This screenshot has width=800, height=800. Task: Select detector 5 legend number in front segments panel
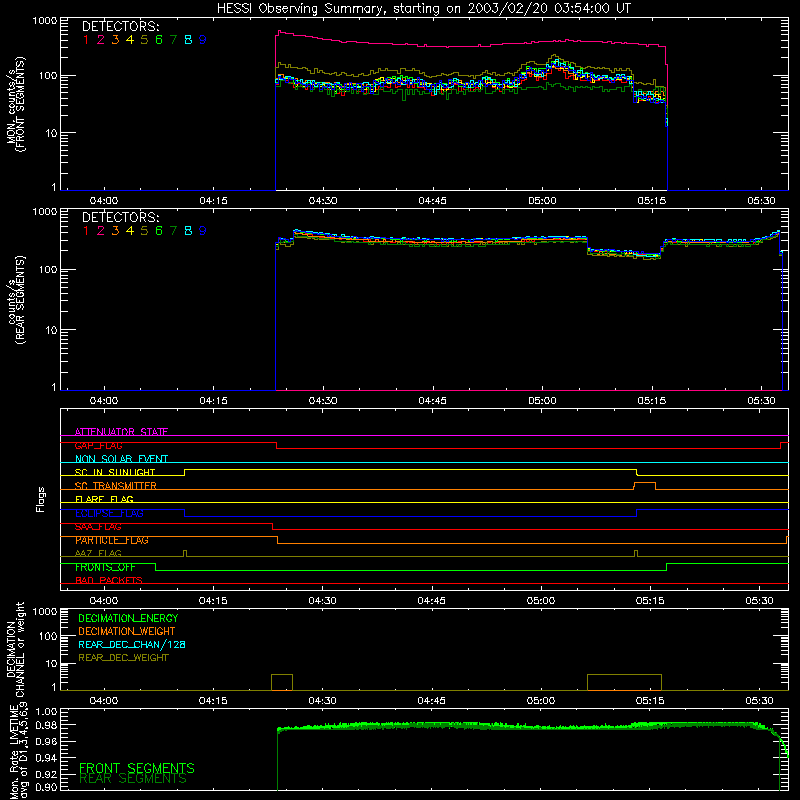tap(144, 40)
